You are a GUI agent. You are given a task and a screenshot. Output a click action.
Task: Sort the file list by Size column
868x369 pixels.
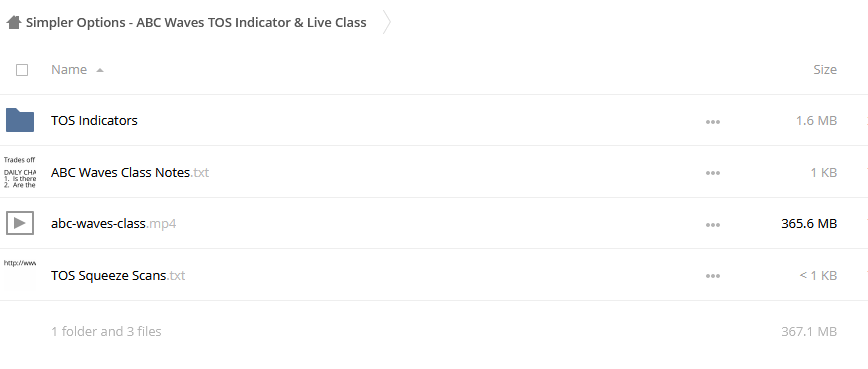(x=825, y=70)
